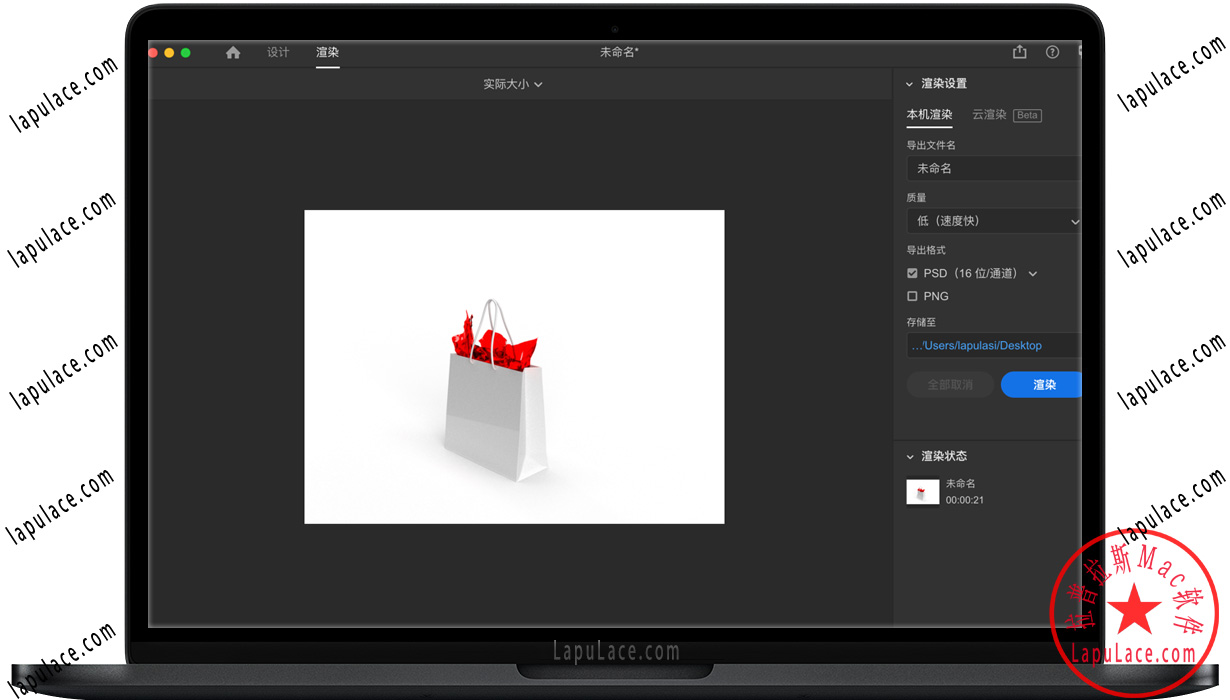Open the Share/Export icon at top right
Image resolution: width=1230 pixels, height=700 pixels.
point(1019,52)
